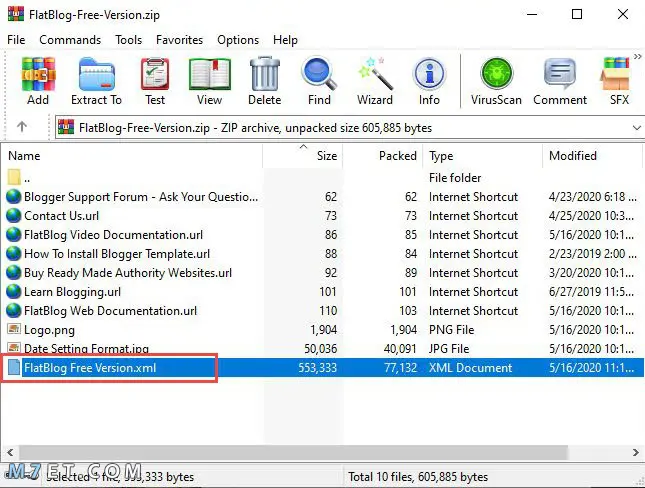Select Buy Ready Made Authority Websites.url
645x488 pixels.
pos(322,272)
